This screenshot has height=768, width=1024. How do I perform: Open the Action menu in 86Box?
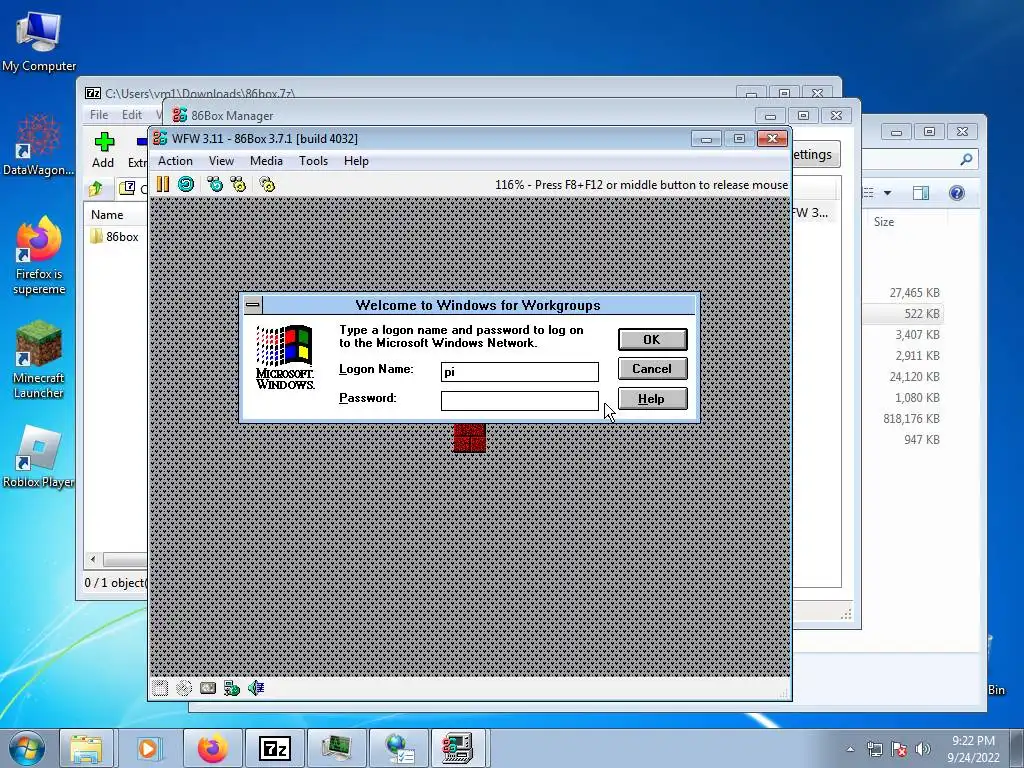175,161
